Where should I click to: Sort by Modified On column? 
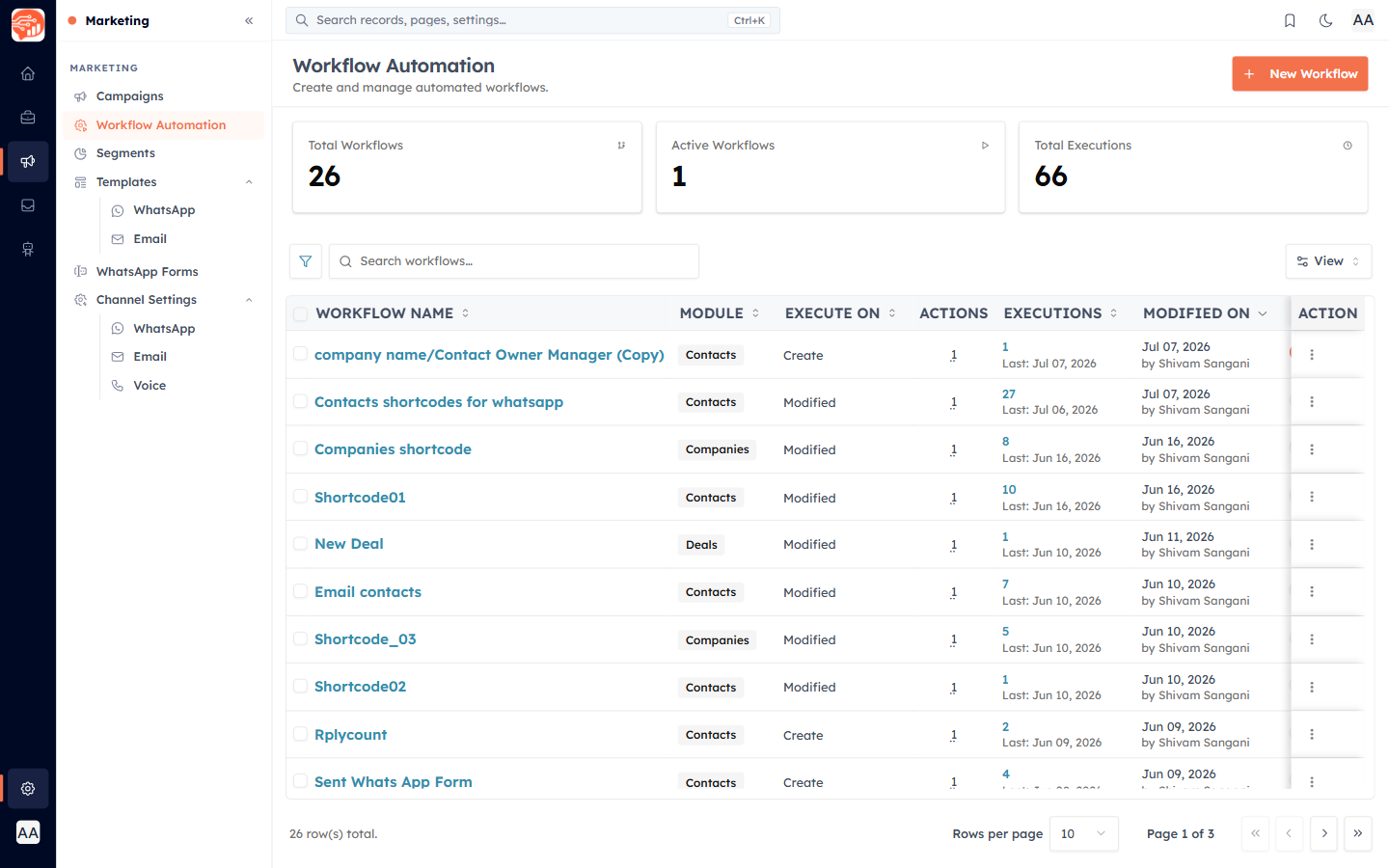[x=1206, y=313]
